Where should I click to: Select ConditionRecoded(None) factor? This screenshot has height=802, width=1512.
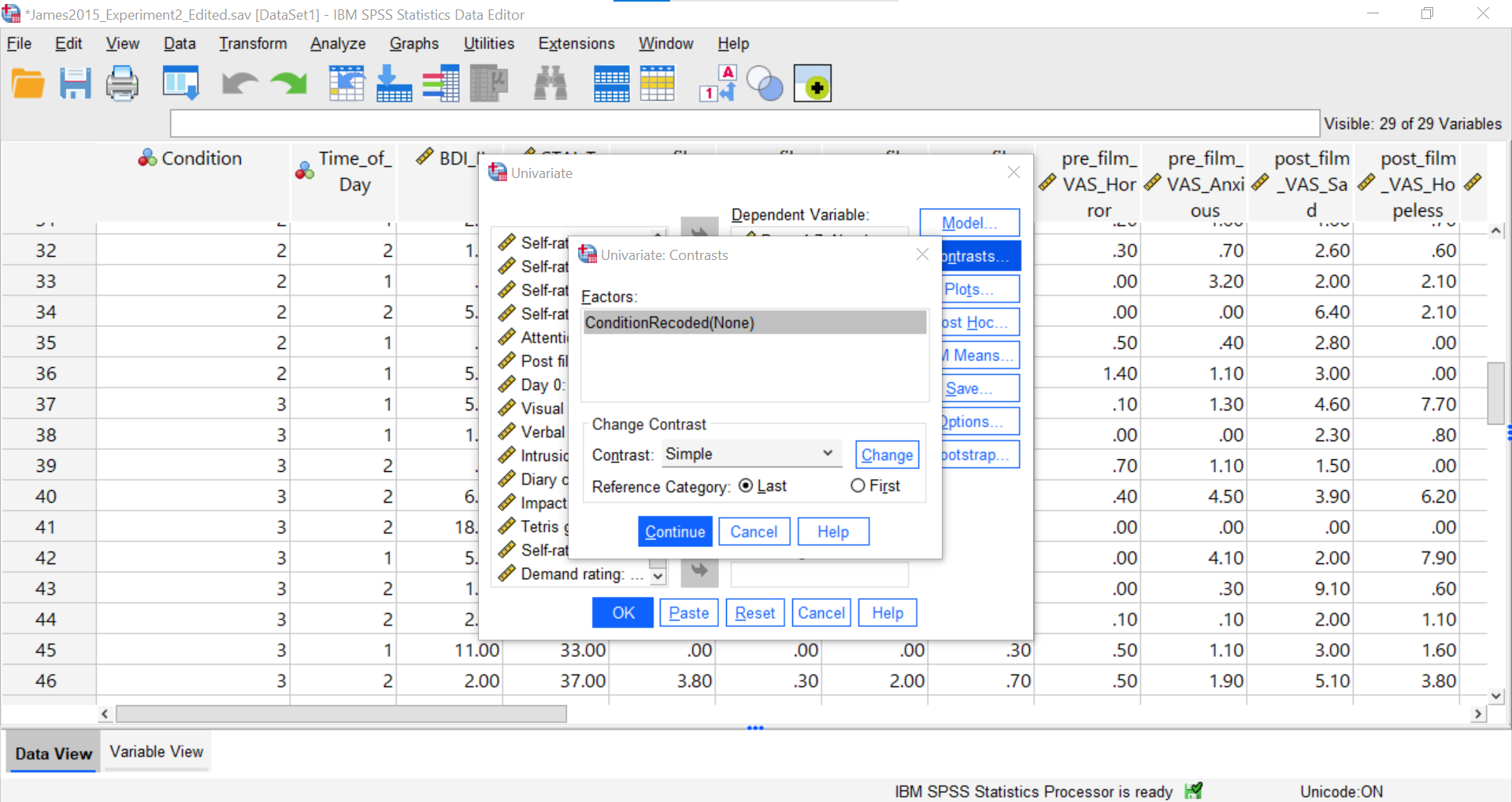point(754,323)
